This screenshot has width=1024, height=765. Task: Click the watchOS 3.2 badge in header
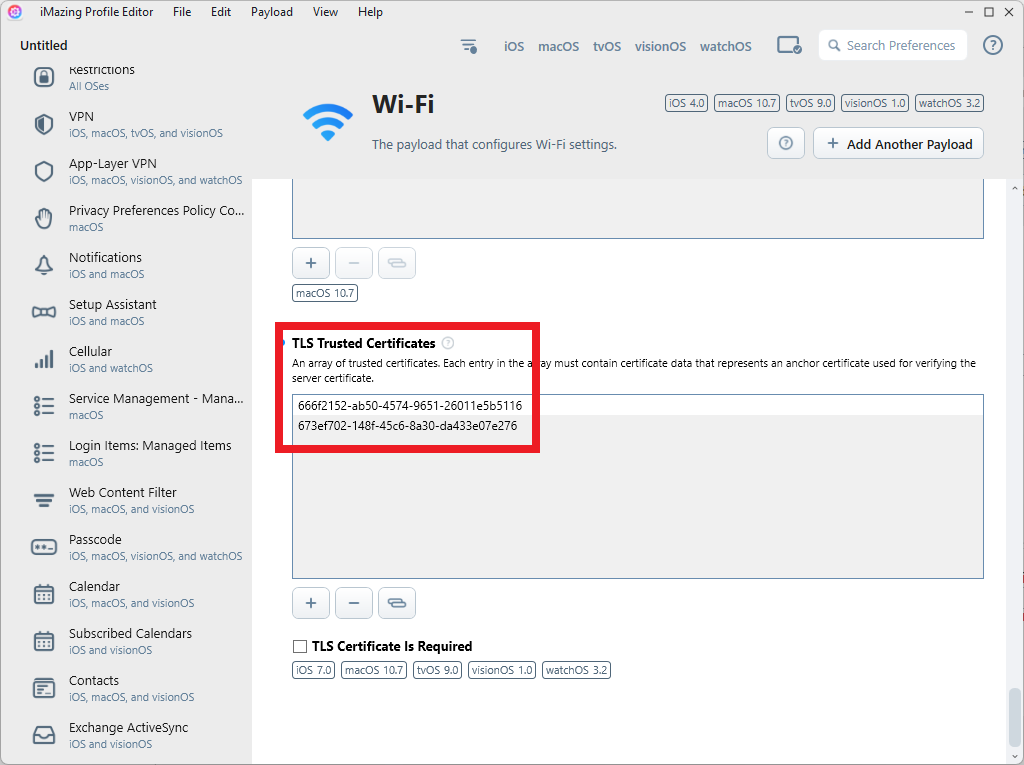click(950, 103)
